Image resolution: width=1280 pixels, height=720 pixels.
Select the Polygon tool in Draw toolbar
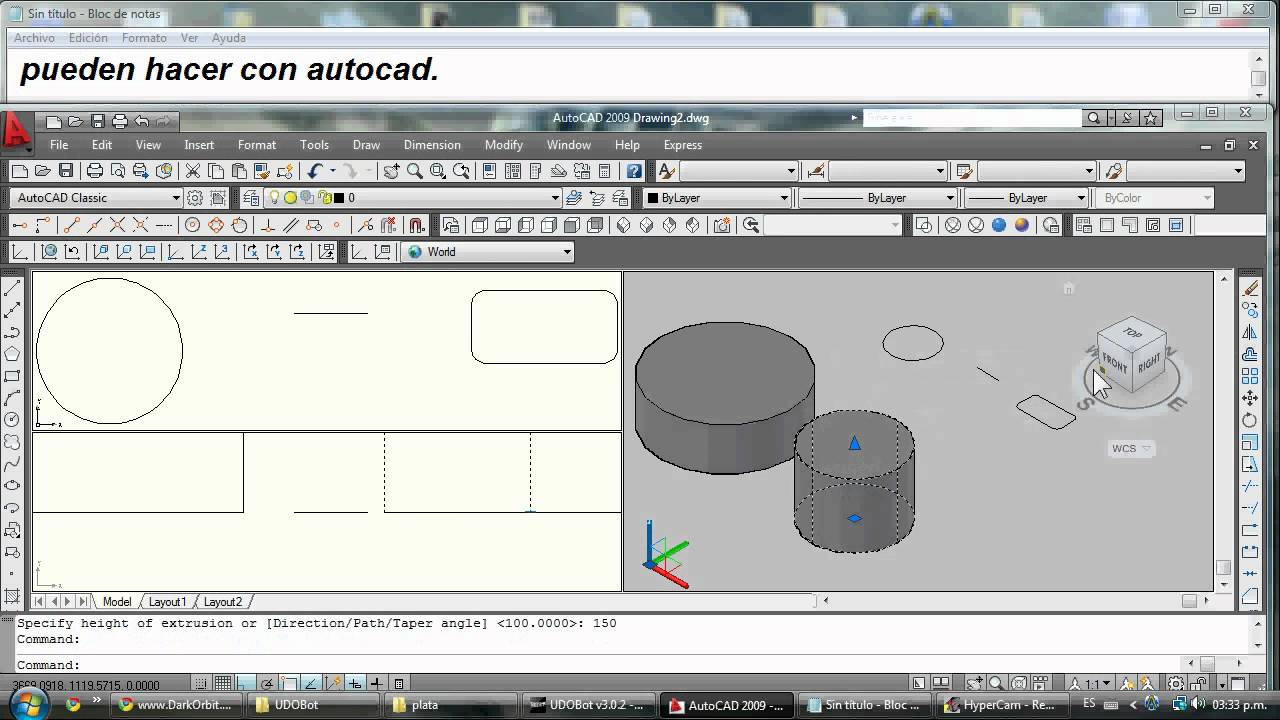13,353
